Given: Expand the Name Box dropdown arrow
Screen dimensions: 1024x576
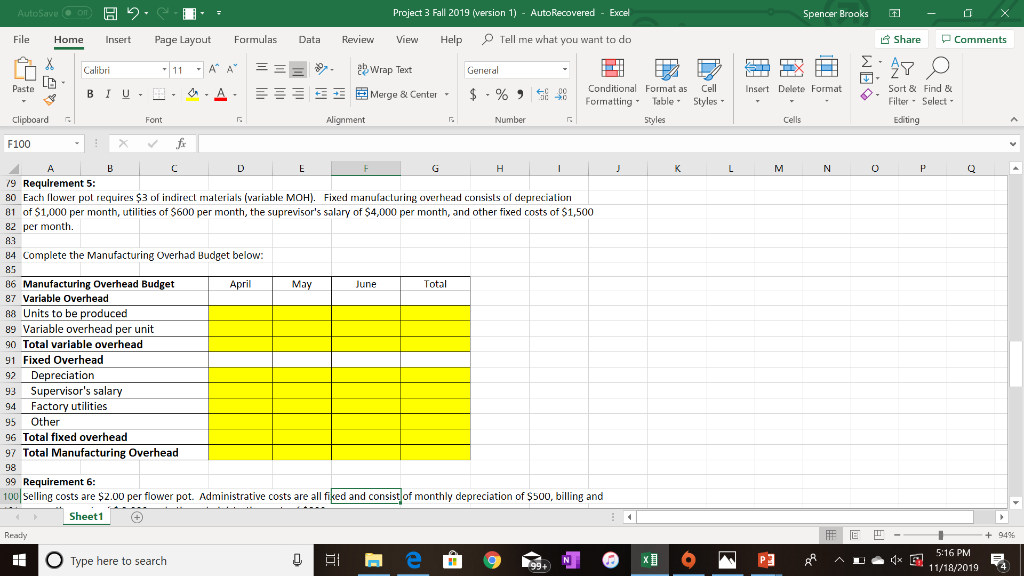Looking at the screenshot, I should (77, 144).
